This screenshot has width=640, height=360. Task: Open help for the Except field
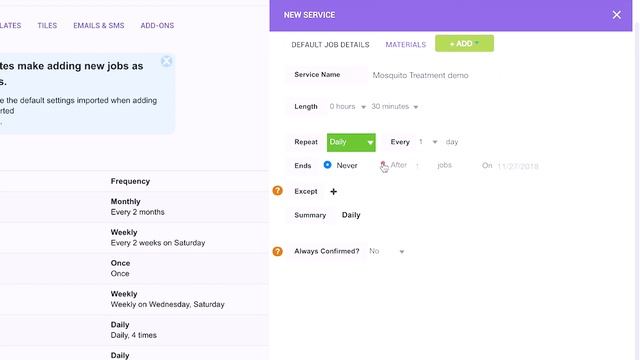(278, 191)
